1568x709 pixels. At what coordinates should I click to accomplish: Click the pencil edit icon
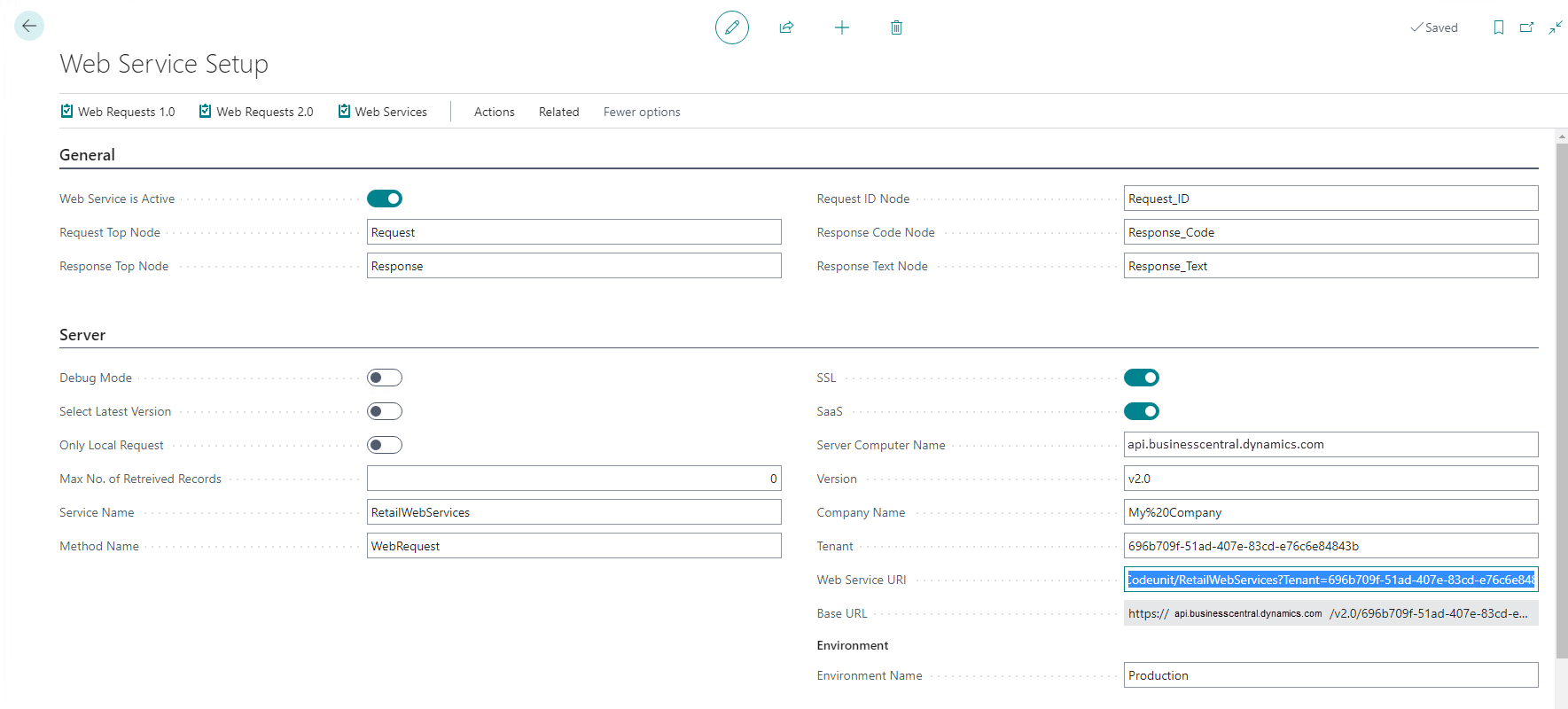(x=731, y=27)
